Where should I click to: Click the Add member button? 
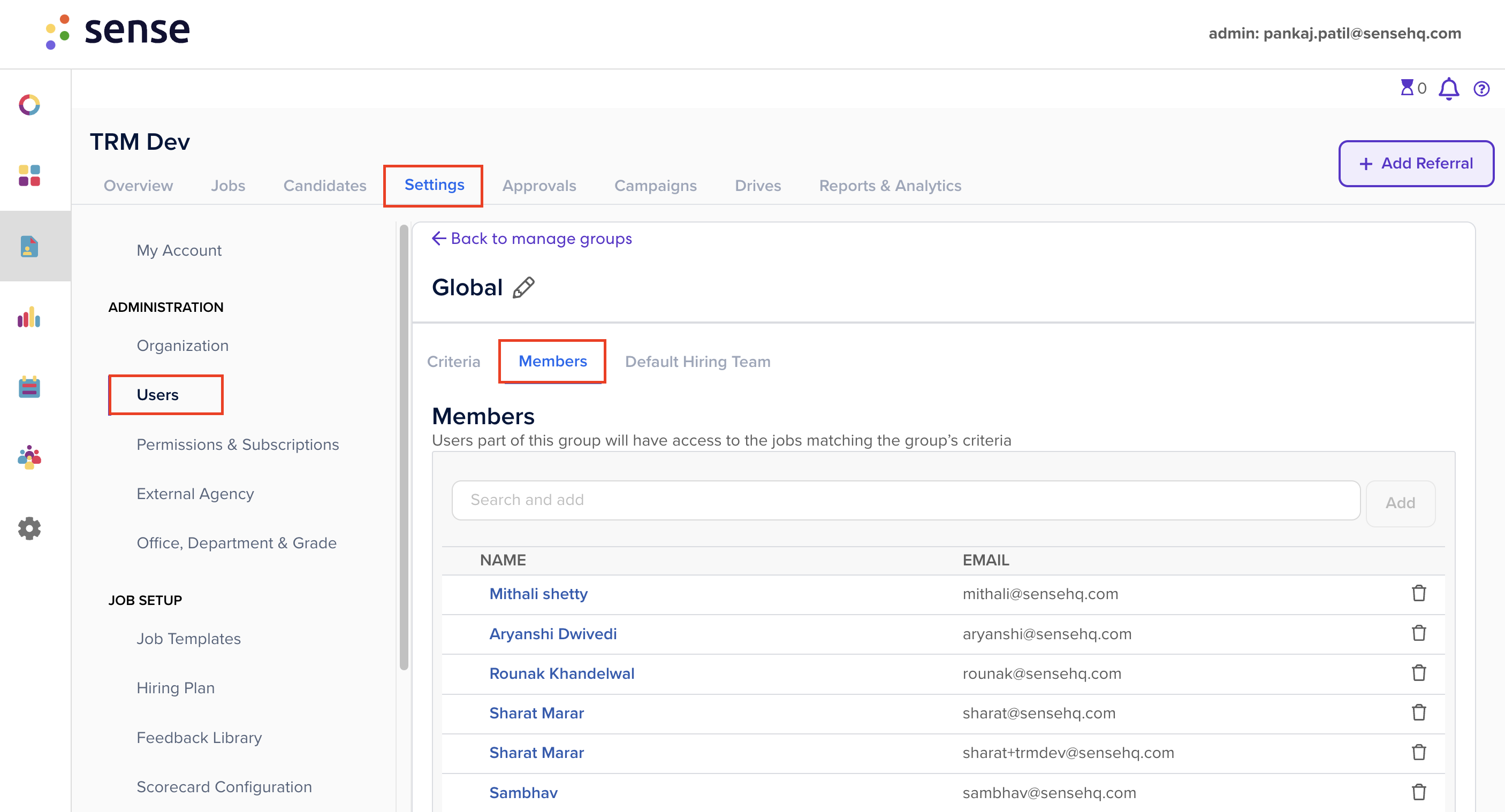1401,503
